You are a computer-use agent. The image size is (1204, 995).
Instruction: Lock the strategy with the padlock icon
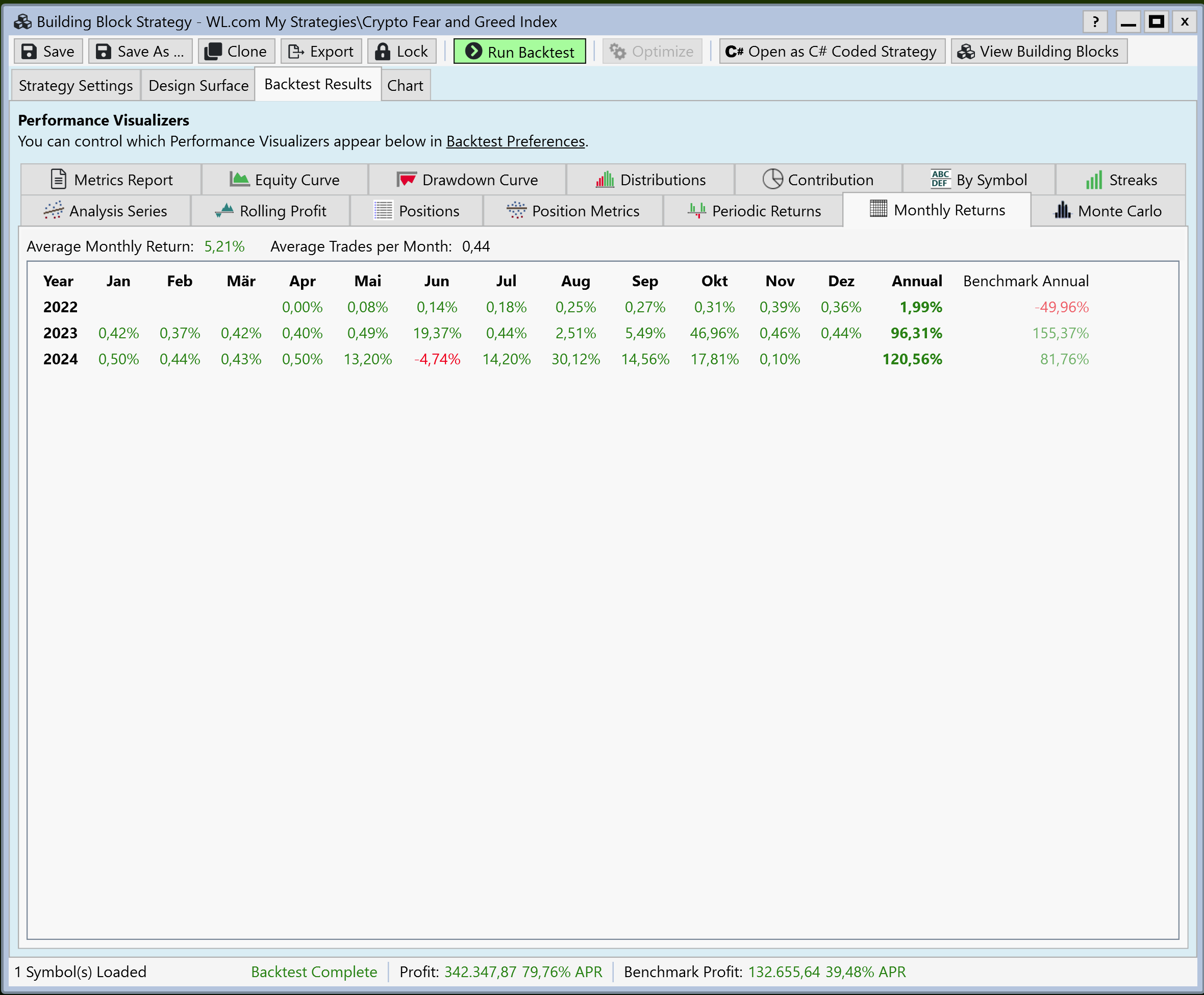382,52
